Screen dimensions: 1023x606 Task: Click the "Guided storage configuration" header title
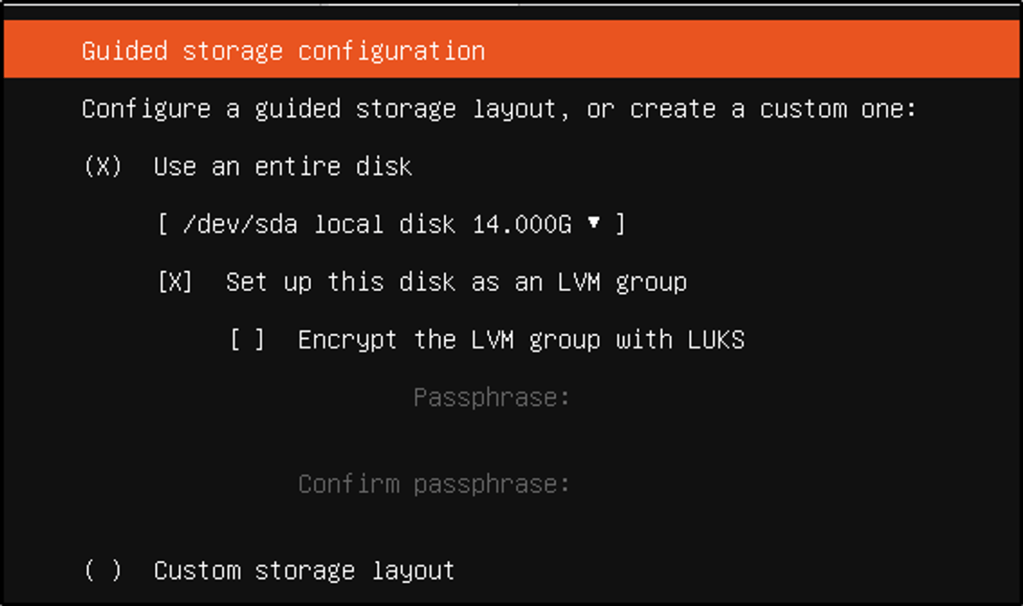tap(283, 51)
